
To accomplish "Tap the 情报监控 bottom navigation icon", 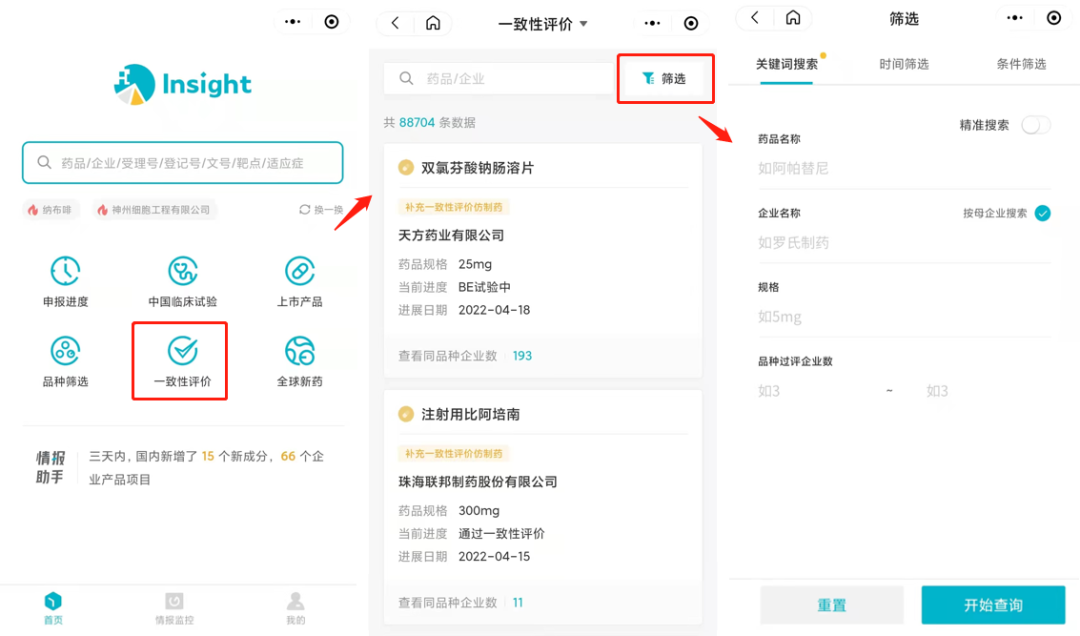I will tap(174, 601).
